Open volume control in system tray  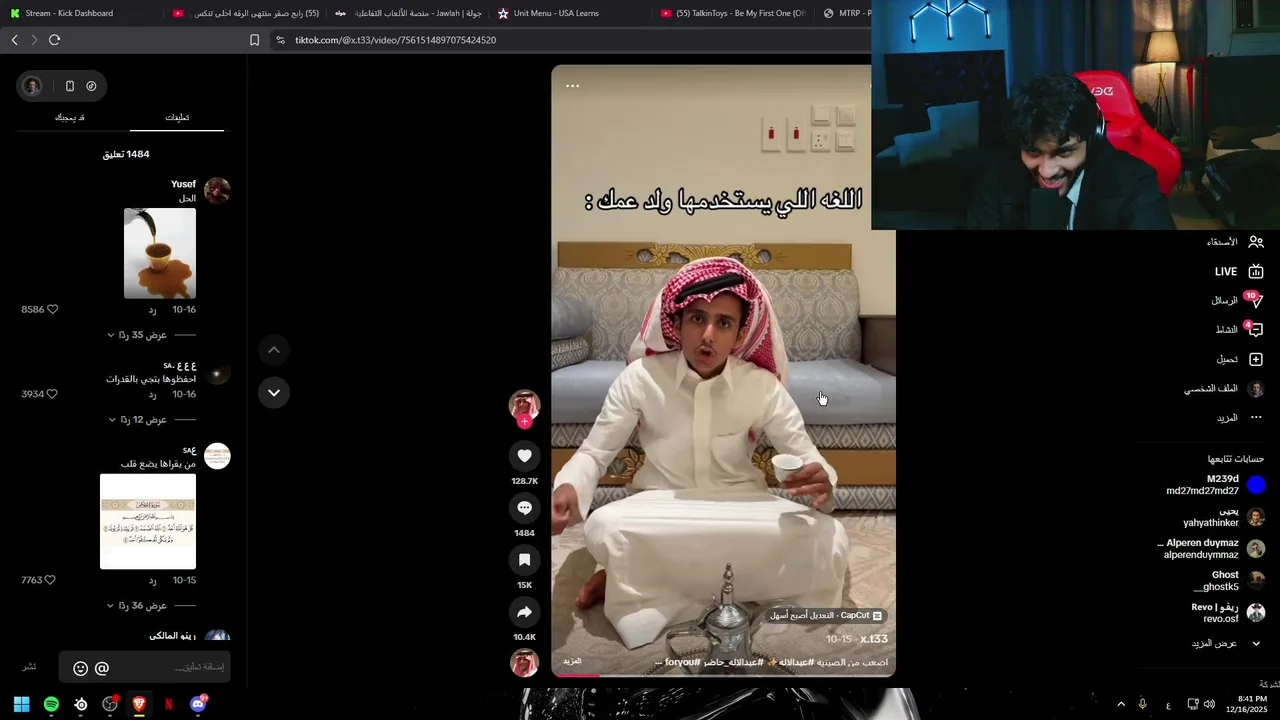coord(1209,704)
